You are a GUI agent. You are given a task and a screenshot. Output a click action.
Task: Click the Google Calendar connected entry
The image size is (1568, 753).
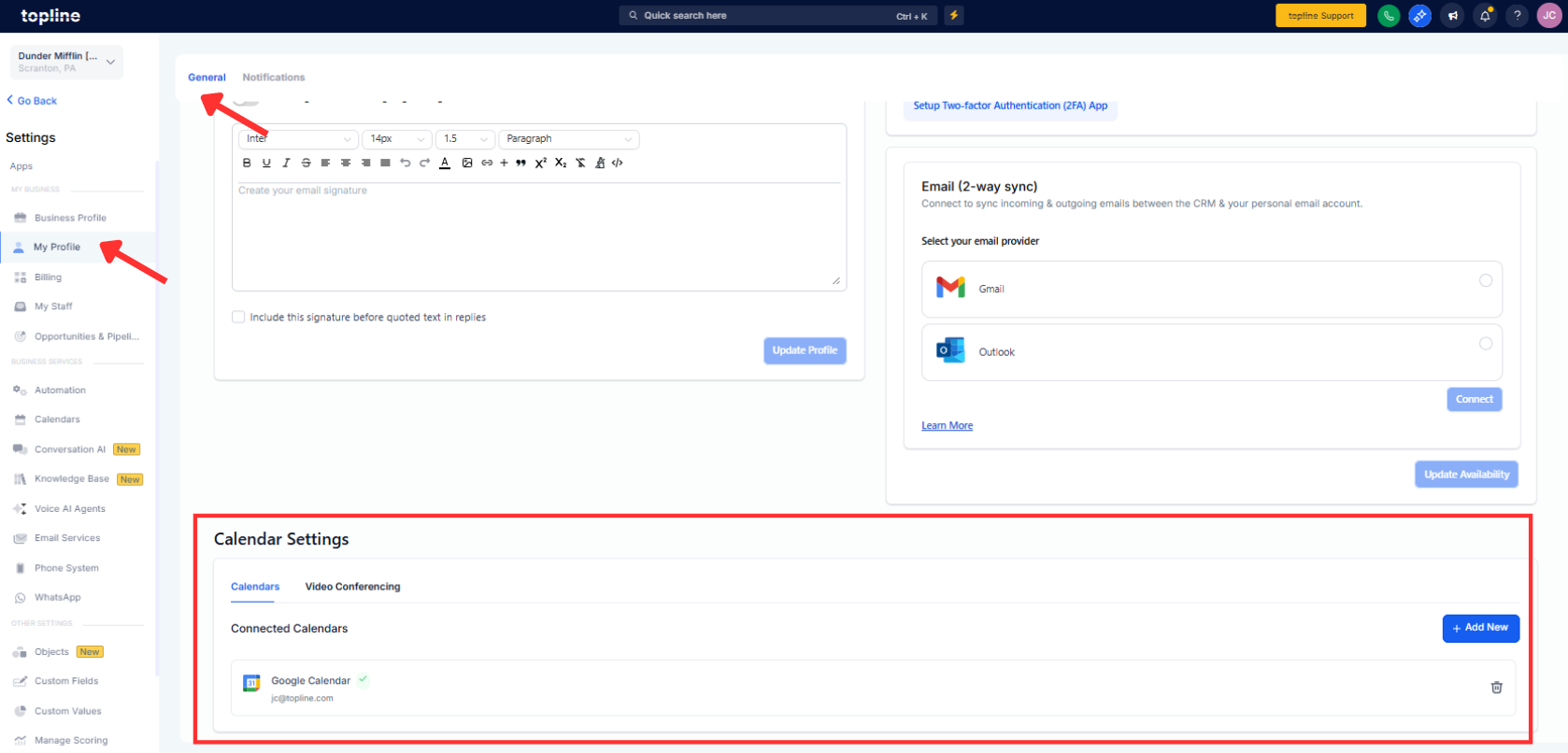873,688
